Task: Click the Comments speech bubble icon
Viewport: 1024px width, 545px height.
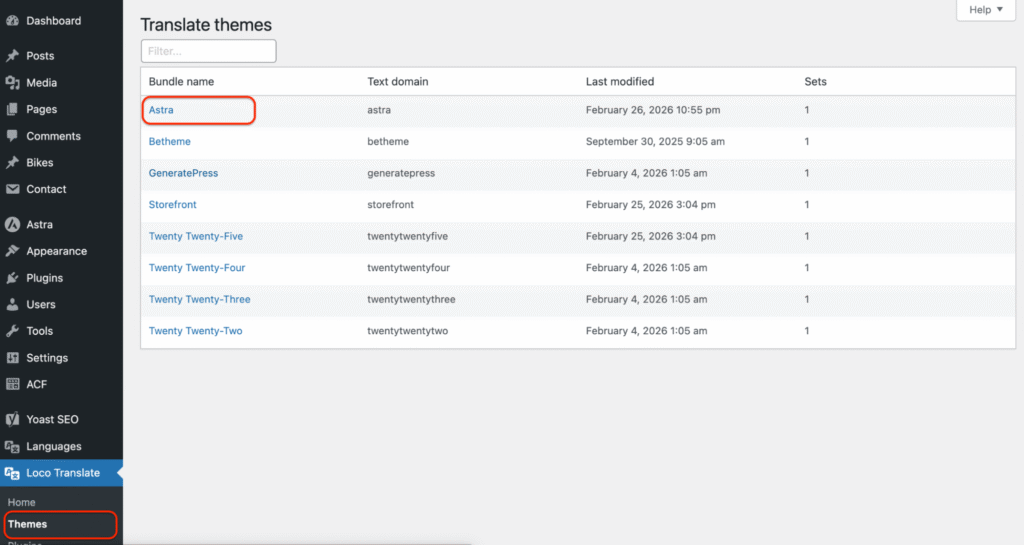Action: tap(13, 136)
